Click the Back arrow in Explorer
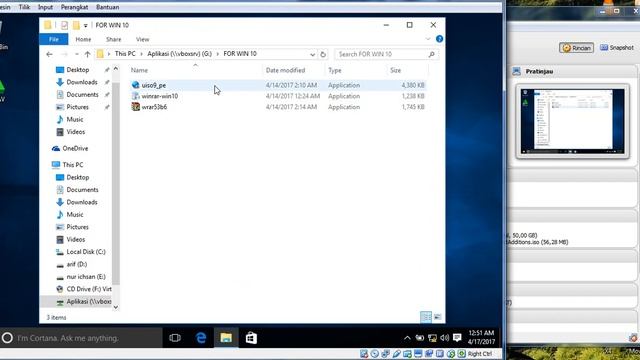The height and width of the screenshot is (360, 640). [49, 54]
